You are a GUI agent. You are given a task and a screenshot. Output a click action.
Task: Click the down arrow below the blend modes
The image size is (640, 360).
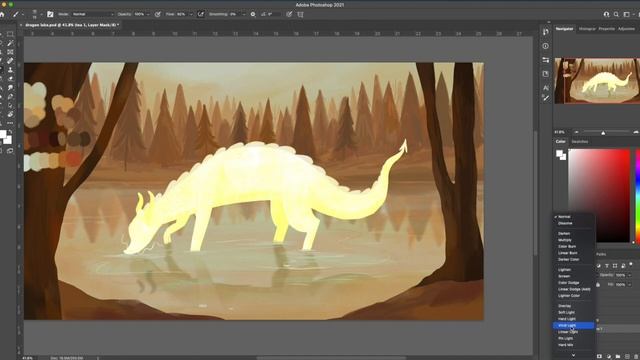pyautogui.click(x=573, y=355)
